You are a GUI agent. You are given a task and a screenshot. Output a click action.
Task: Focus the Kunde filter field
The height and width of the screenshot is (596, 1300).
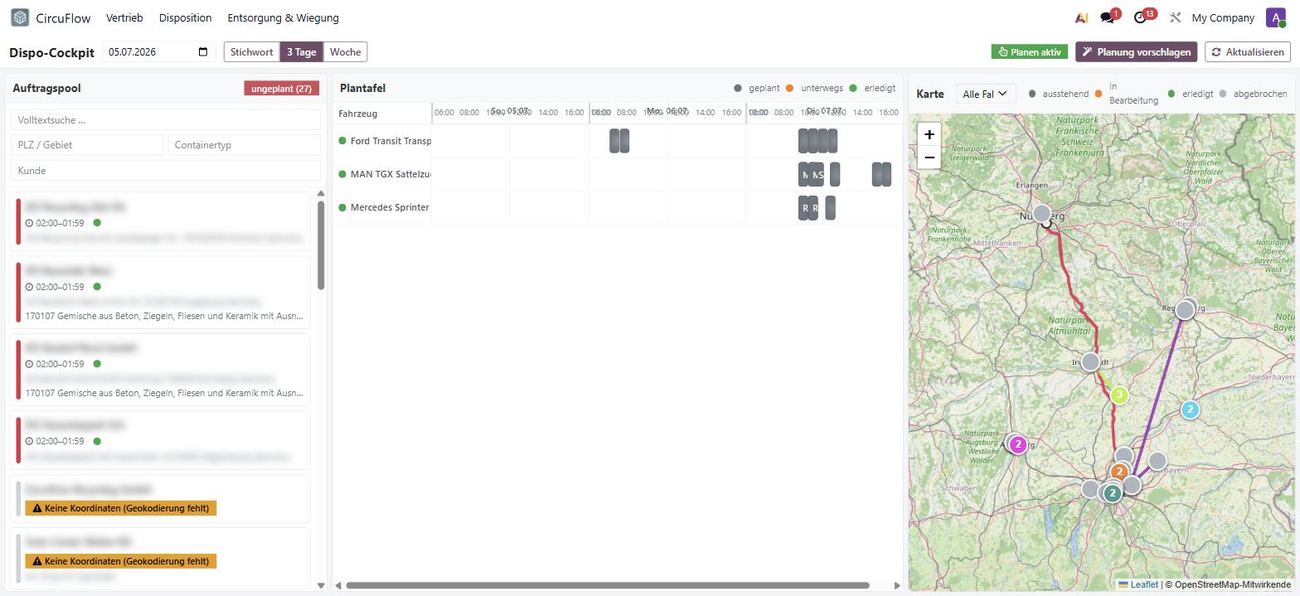(166, 171)
